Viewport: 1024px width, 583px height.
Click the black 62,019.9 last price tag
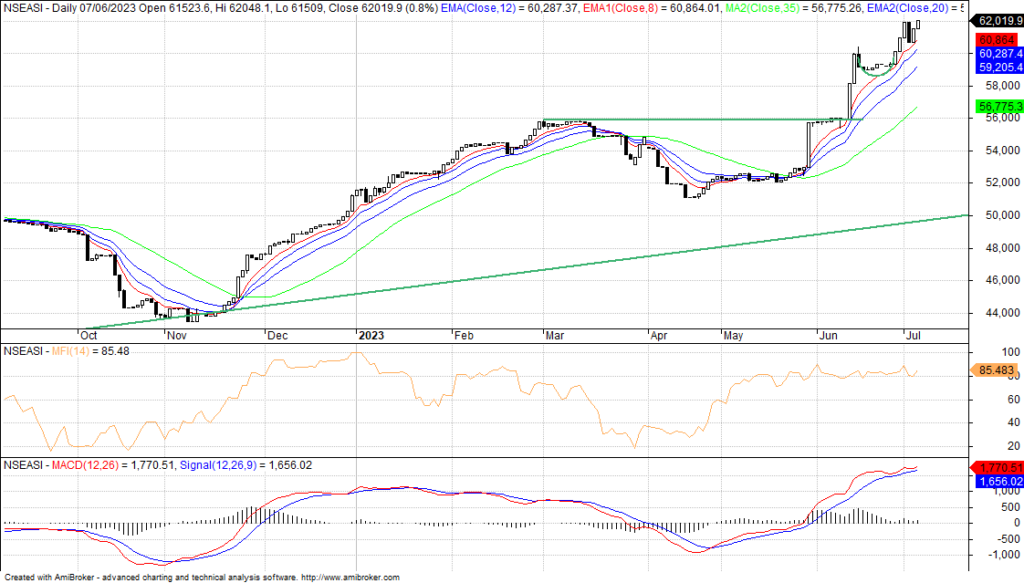click(995, 20)
